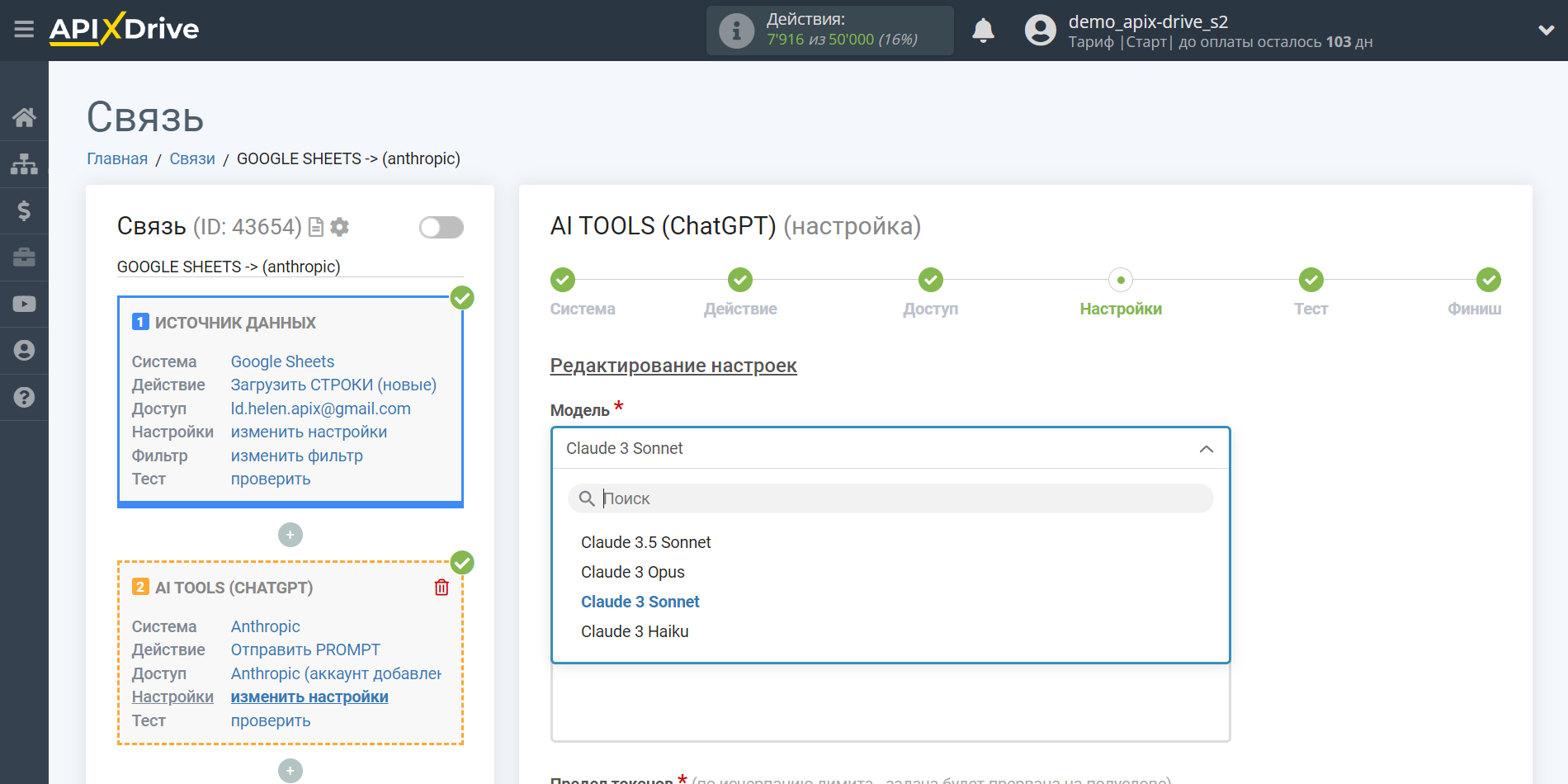Image resolution: width=1568 pixels, height=784 pixels.
Task: Click Anthropic account access link
Action: tap(336, 673)
